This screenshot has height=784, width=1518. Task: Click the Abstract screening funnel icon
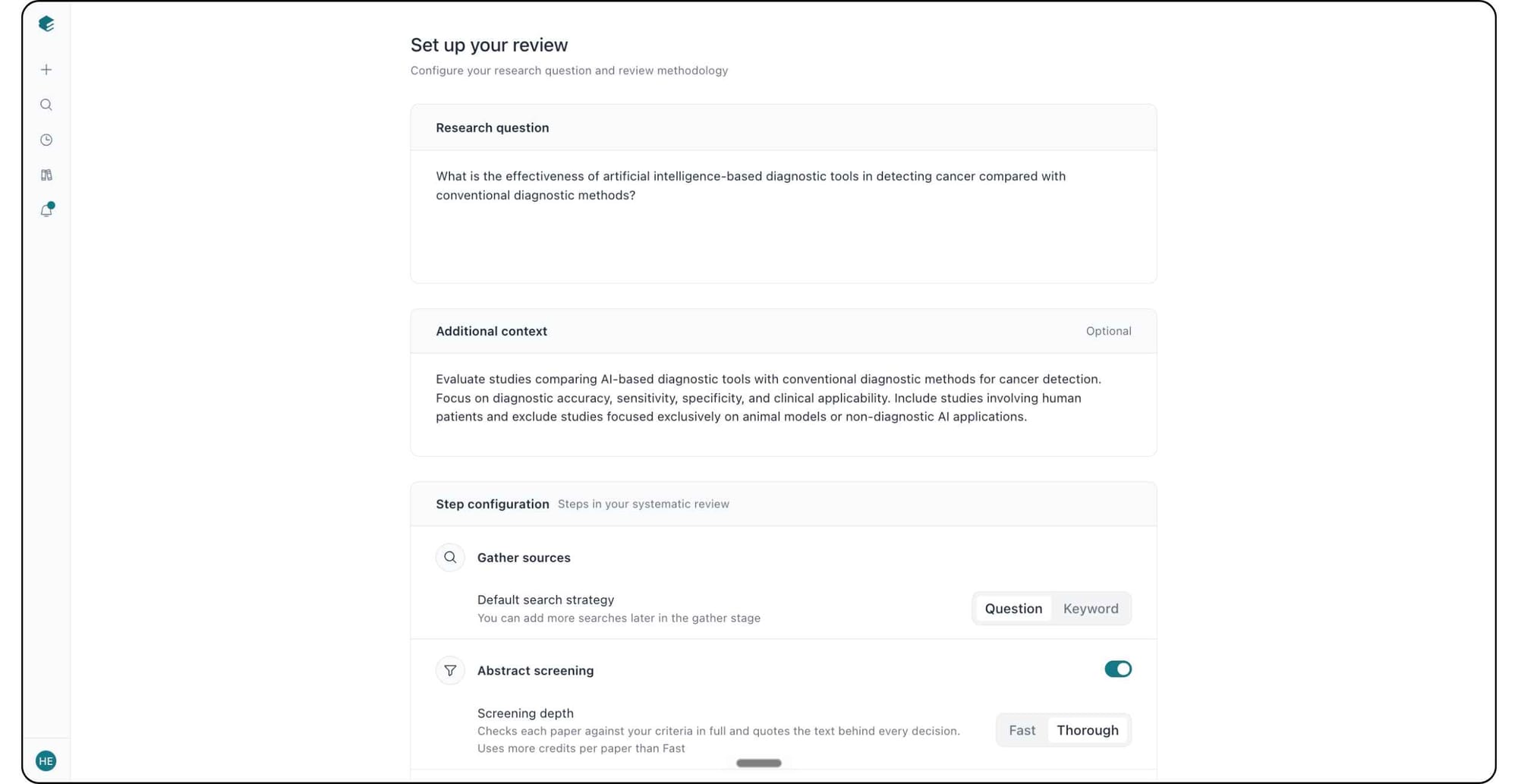click(450, 670)
